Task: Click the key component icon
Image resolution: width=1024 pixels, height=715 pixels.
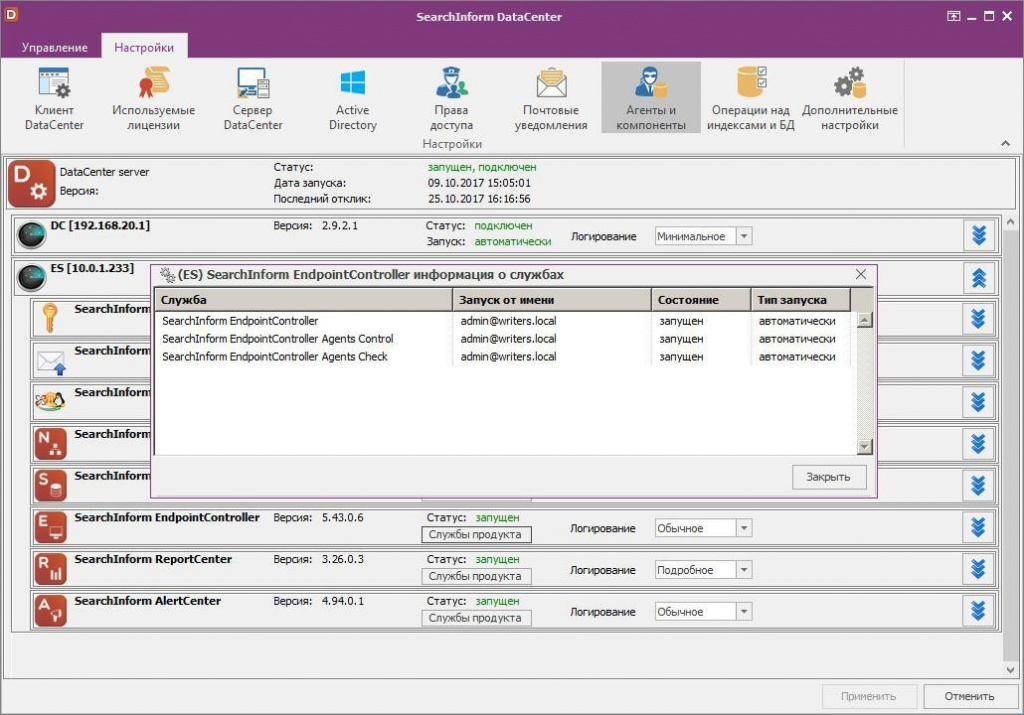Action: tap(50, 318)
